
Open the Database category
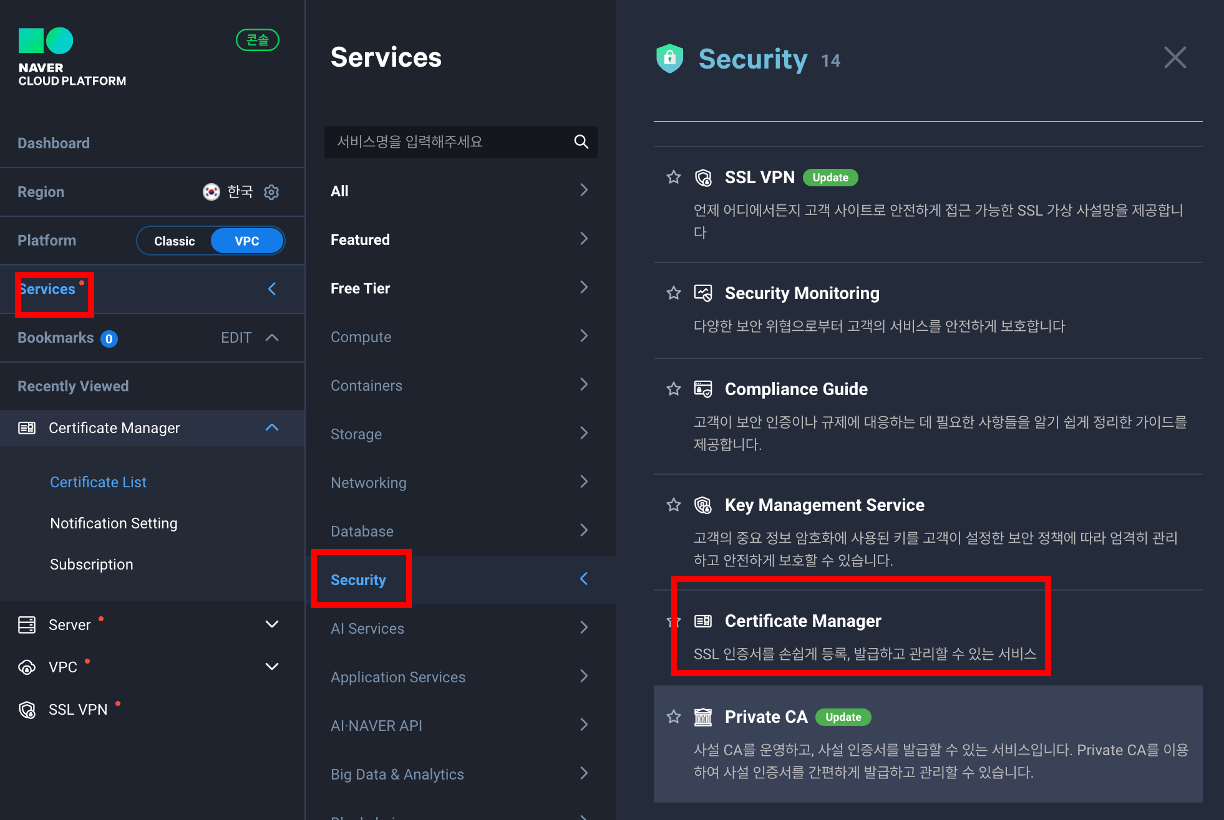tap(460, 531)
